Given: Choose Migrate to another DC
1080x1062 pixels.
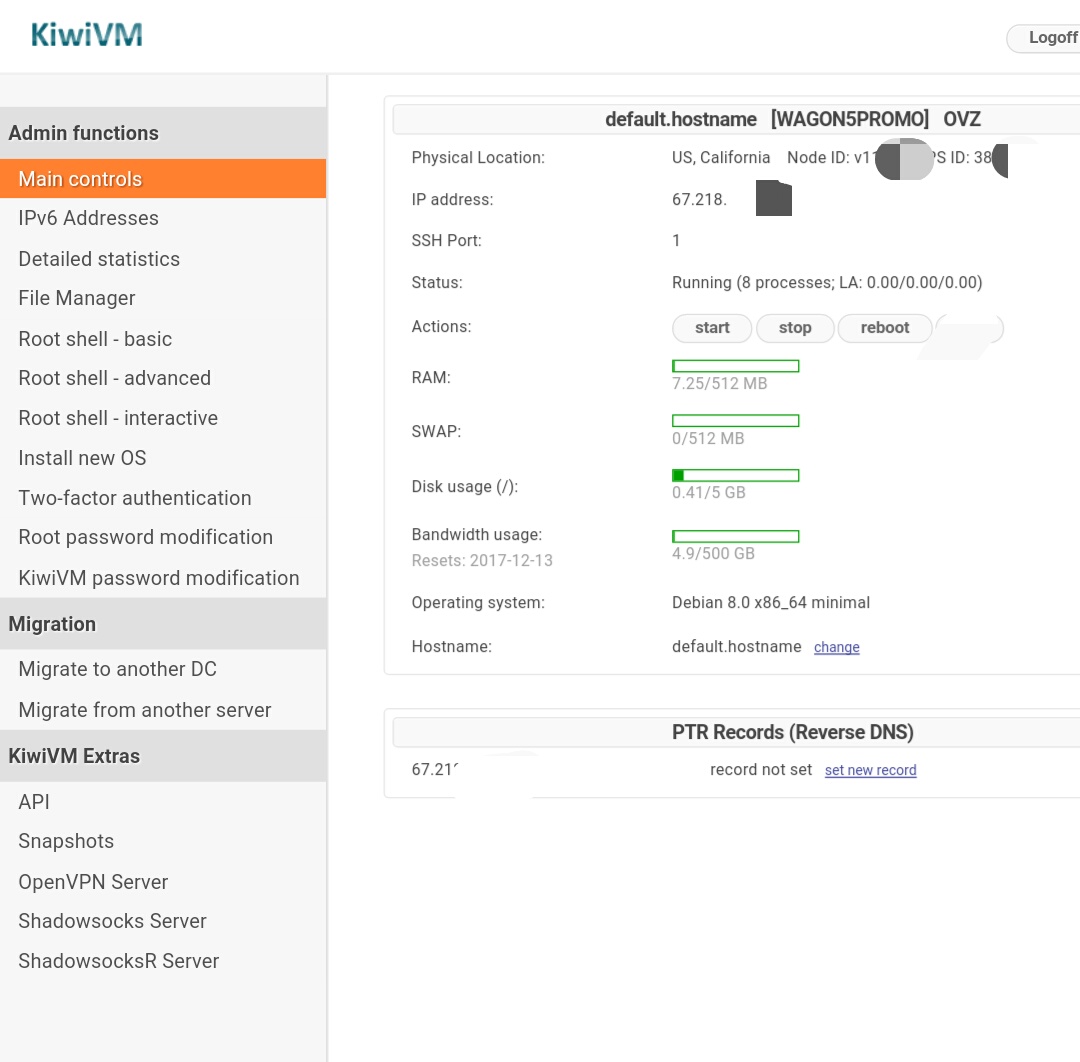Looking at the screenshot, I should tap(117, 669).
